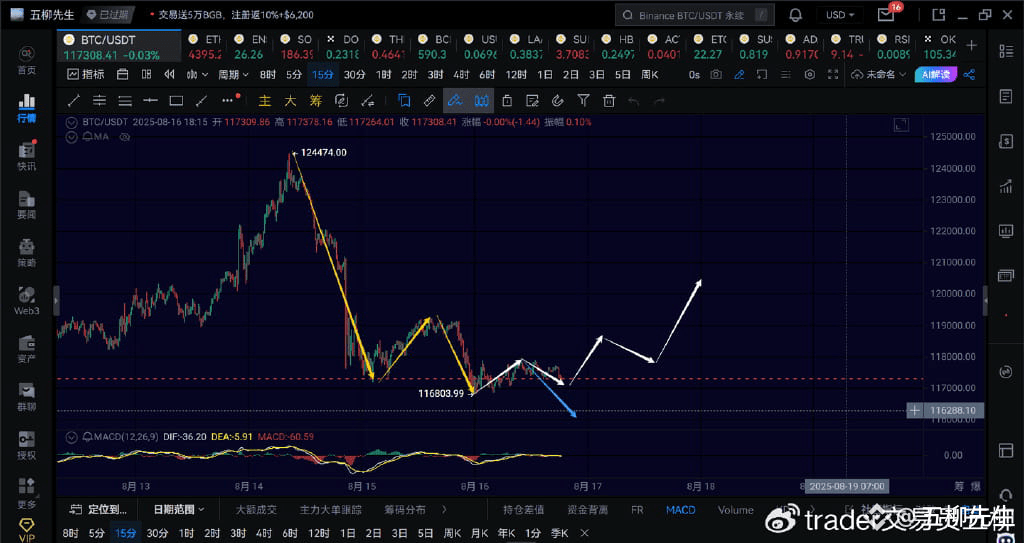Click the rewind replay icon
Screen dimensions: 1024x543
169,74
